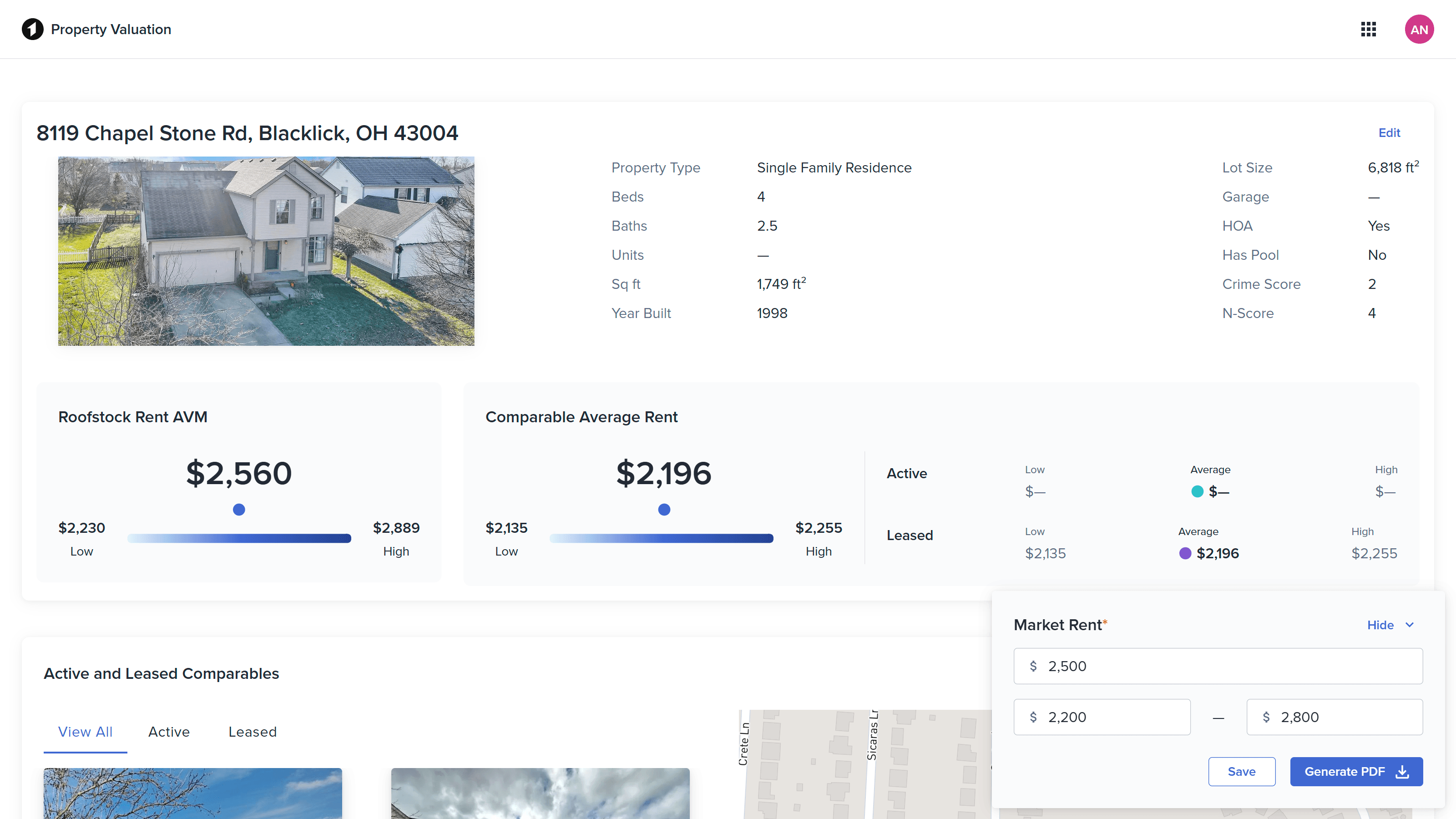Collapse Market Rent panel with chevron
Screen dimensions: 1456x819
[1410, 625]
